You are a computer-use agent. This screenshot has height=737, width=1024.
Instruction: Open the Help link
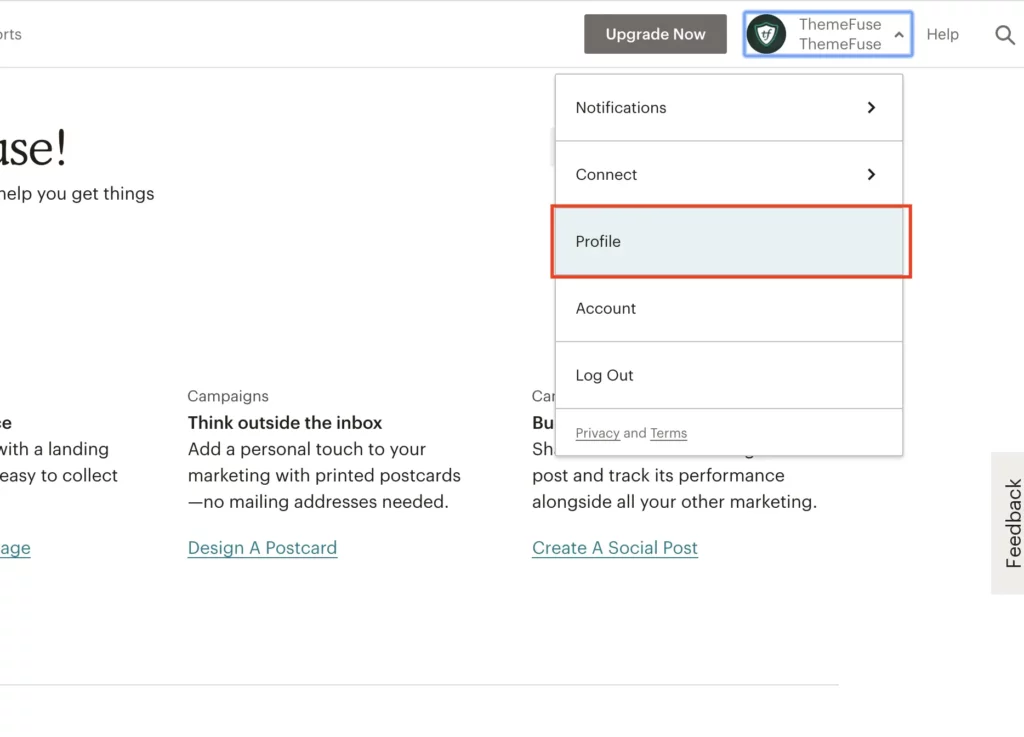click(942, 34)
